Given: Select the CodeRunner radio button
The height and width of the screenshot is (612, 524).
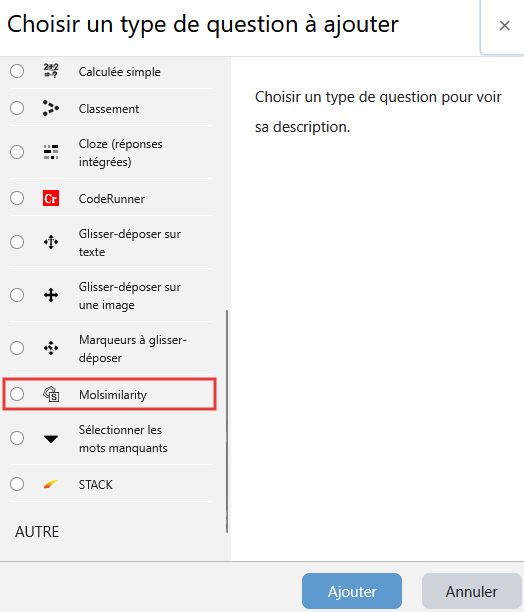Looking at the screenshot, I should click(x=17, y=198).
